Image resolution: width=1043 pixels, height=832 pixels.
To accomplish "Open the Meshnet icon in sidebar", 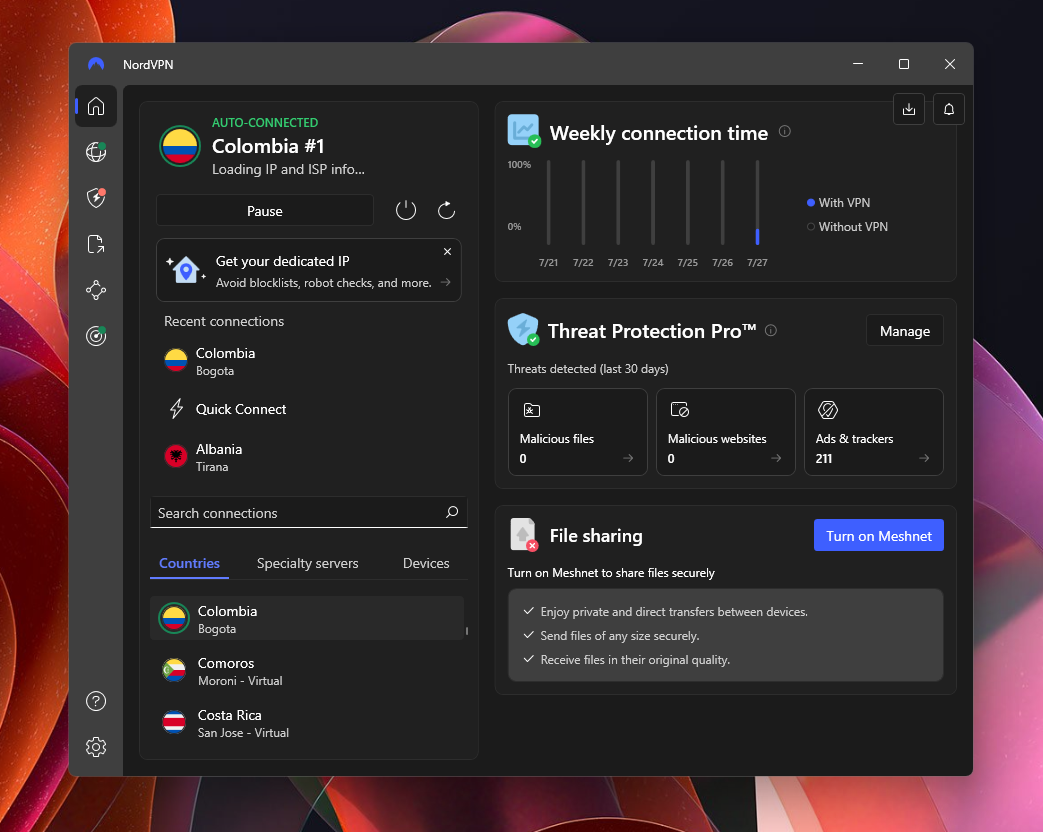I will pyautogui.click(x=96, y=290).
